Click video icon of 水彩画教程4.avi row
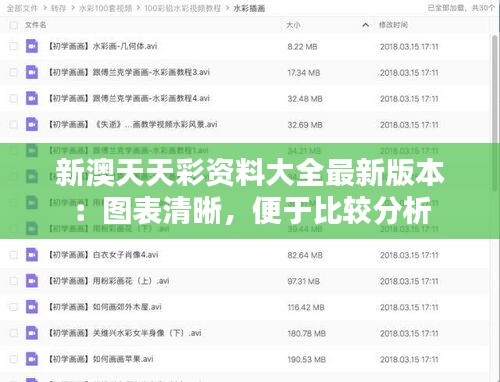The height and width of the screenshot is (382, 500). click(32, 98)
